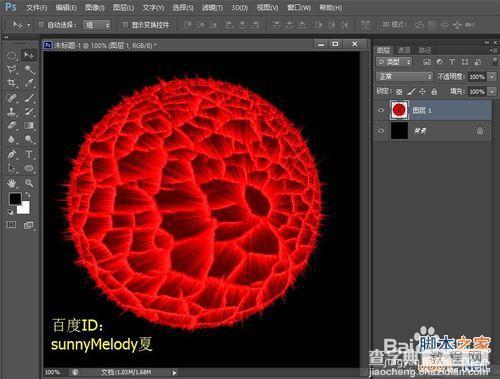The image size is (500, 379).
Task: Select the Healing Brush tool
Action: (x=12, y=98)
